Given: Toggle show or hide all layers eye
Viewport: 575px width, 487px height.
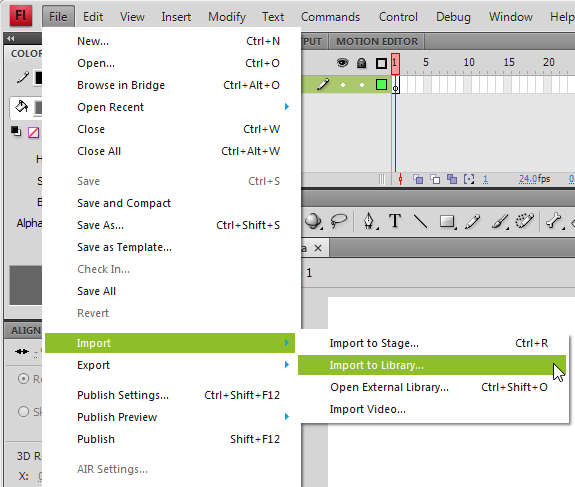Looking at the screenshot, I should 342,63.
